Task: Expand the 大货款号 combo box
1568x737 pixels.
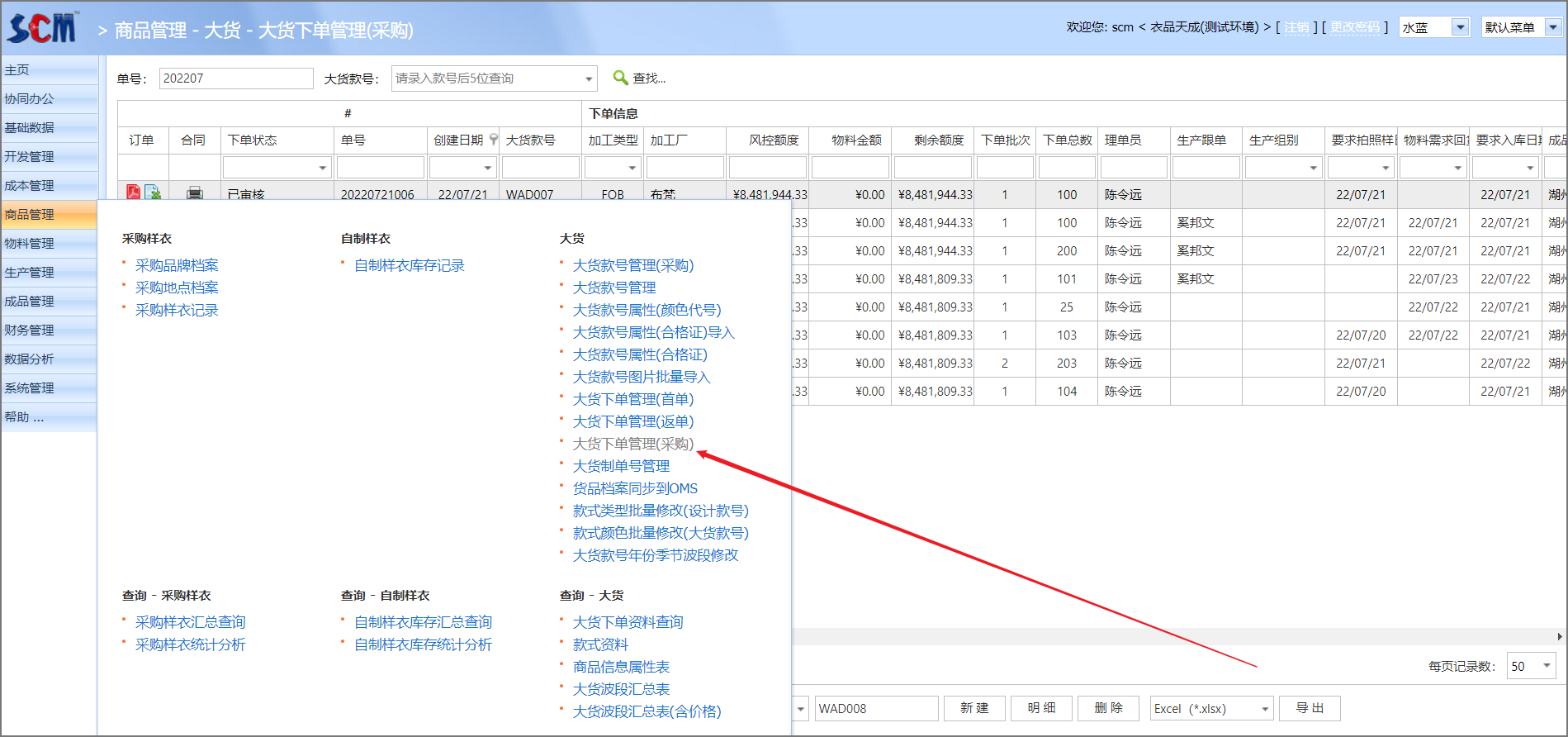Action: (x=589, y=79)
